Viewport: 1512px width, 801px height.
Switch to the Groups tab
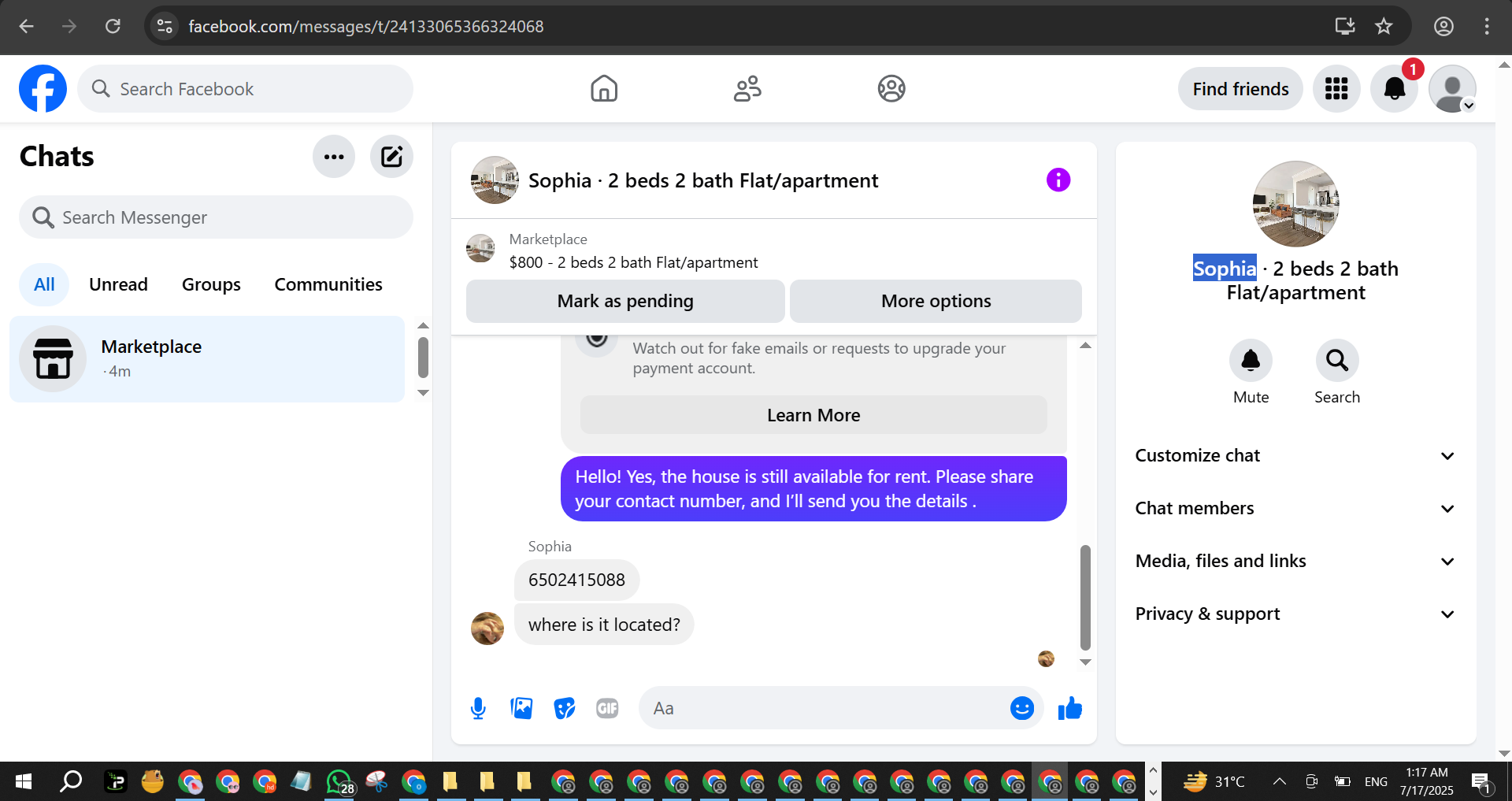(x=211, y=284)
